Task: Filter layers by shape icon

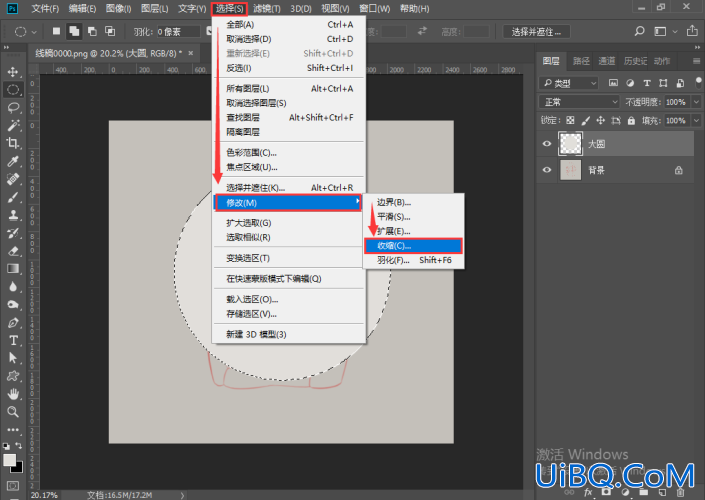Action: tap(663, 83)
